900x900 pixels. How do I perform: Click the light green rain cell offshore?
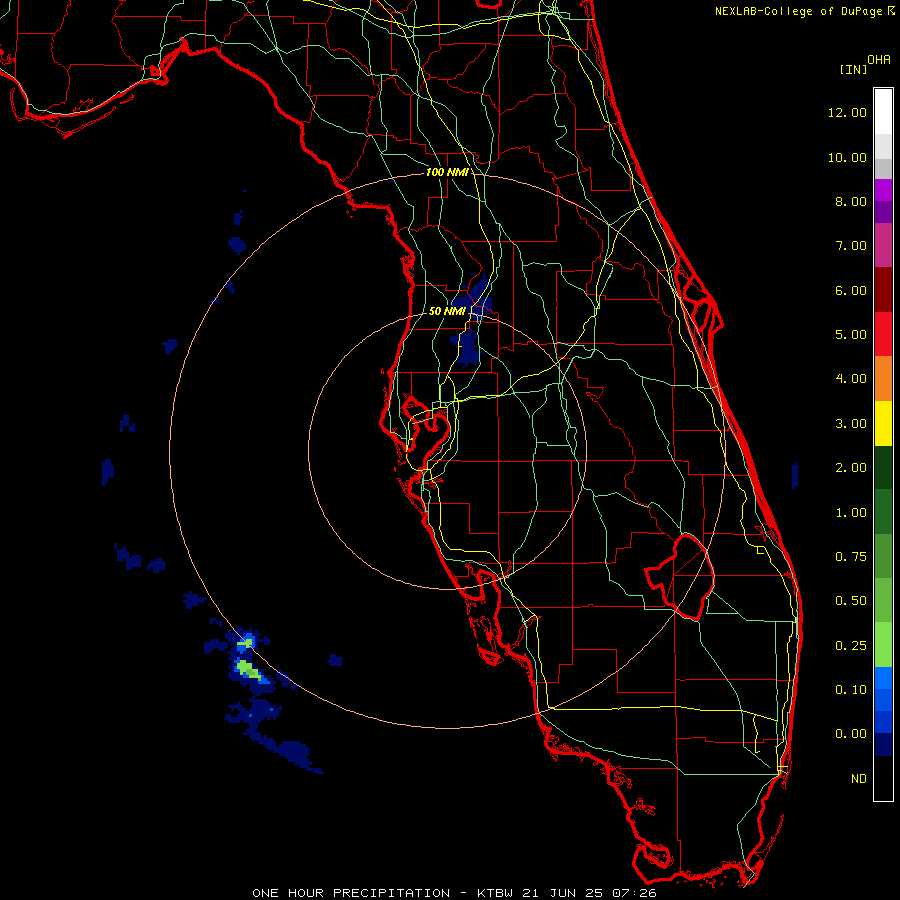(x=250, y=670)
